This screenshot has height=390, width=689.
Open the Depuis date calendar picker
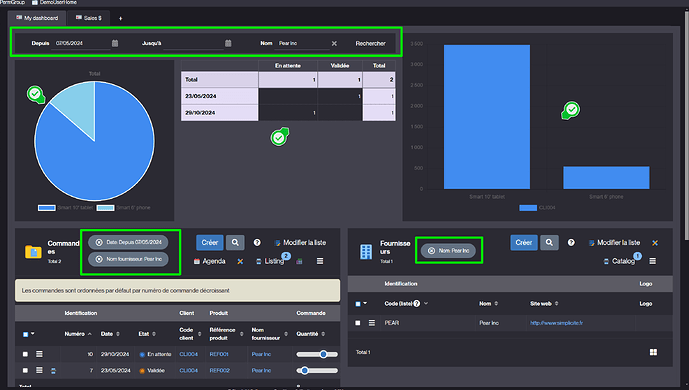point(115,43)
